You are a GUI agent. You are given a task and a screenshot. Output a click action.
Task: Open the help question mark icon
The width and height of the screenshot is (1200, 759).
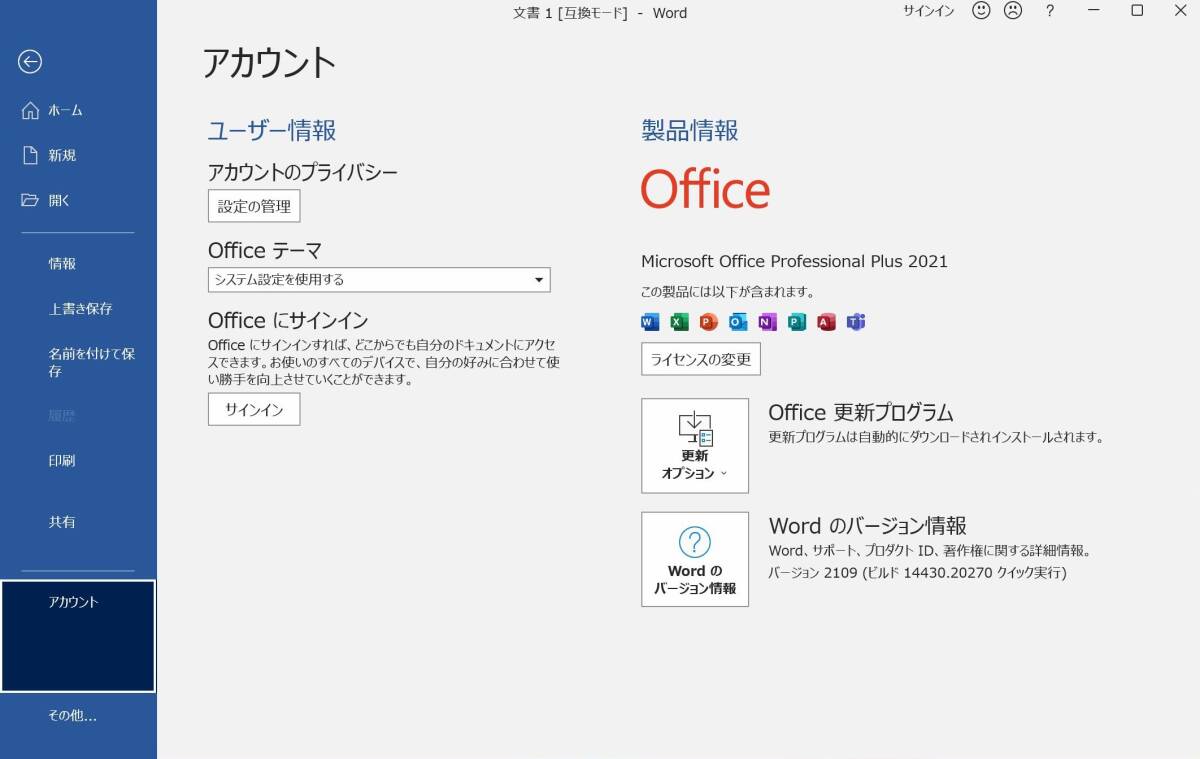pyautogui.click(x=1049, y=11)
